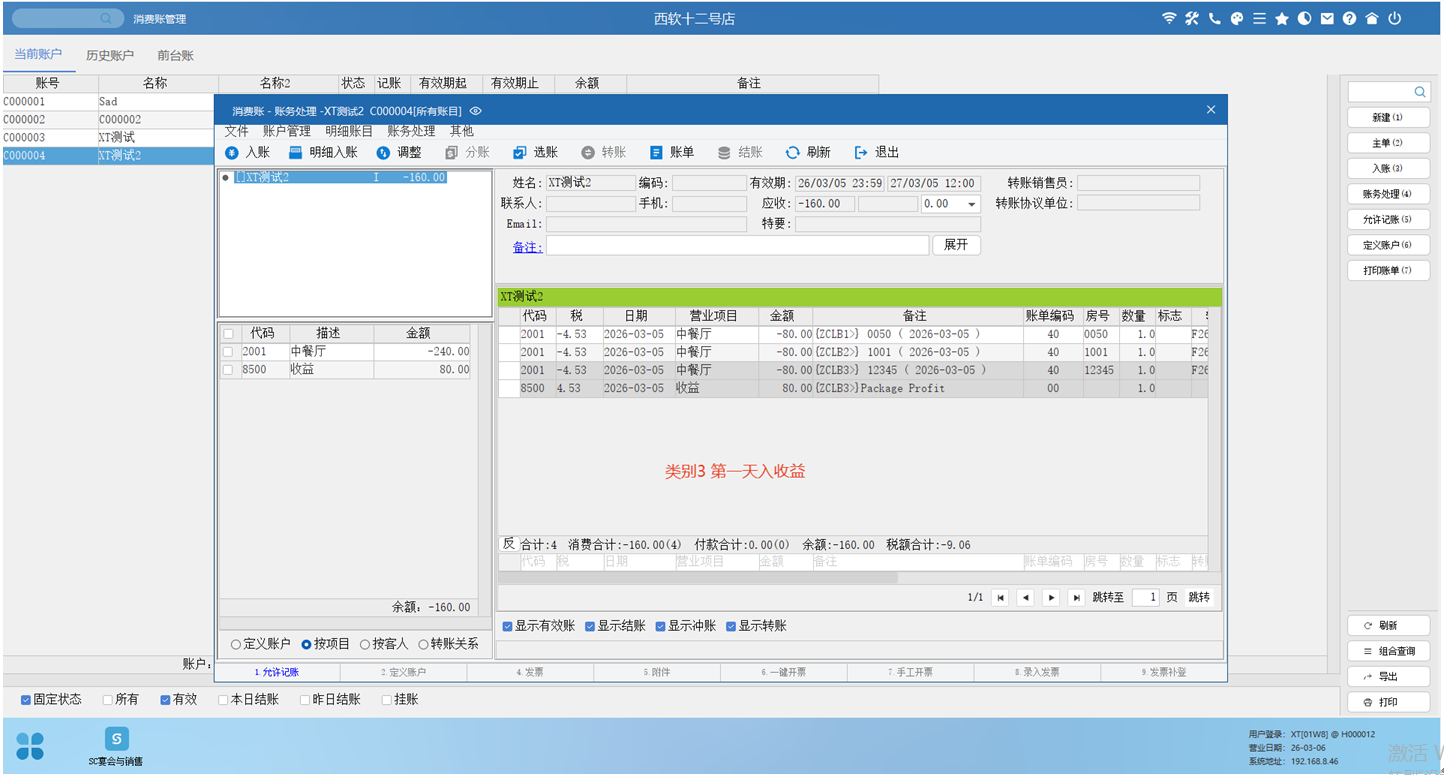Open the three-line list menu icon

tap(1259, 19)
